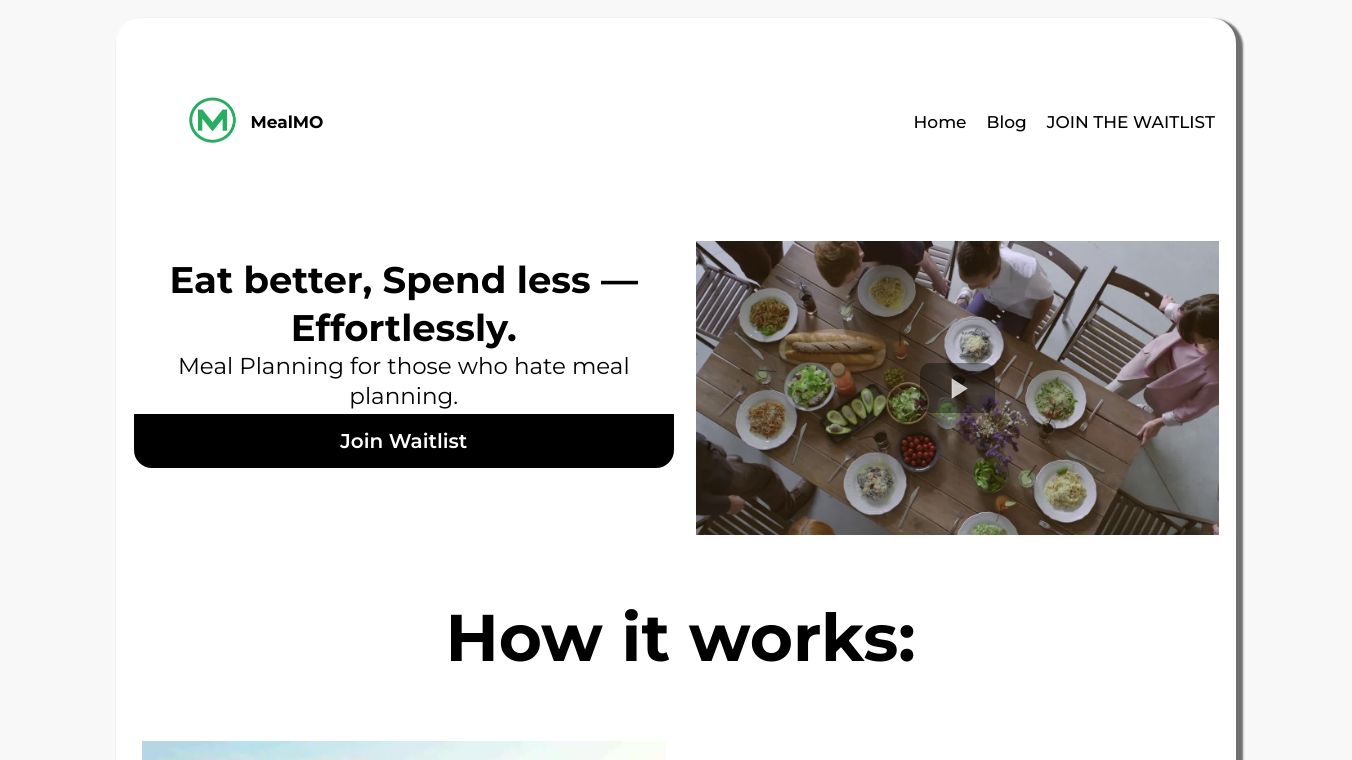1352x760 pixels.
Task: Click the "How it works:" heading
Action: point(681,637)
